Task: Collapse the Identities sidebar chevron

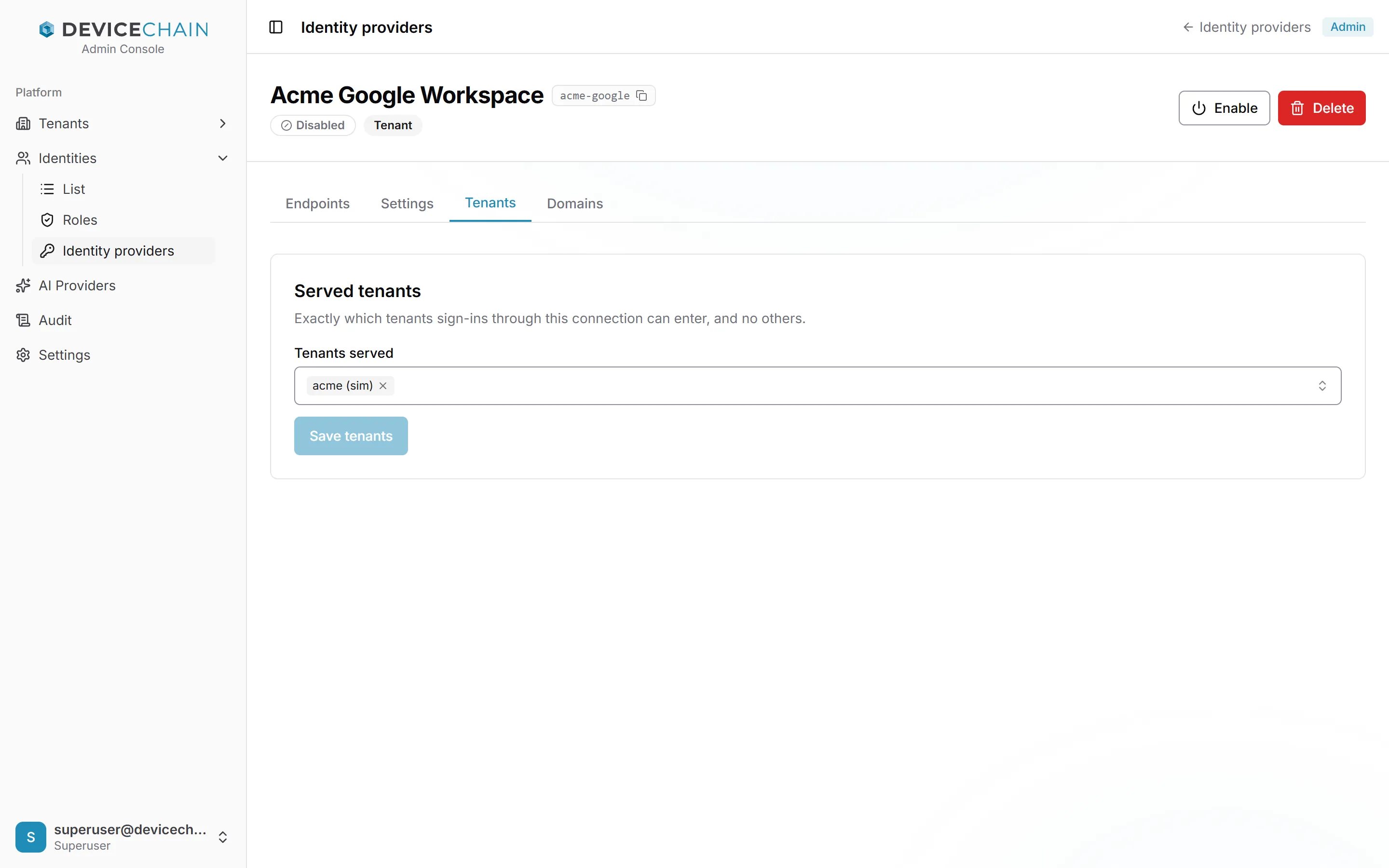Action: (x=223, y=159)
